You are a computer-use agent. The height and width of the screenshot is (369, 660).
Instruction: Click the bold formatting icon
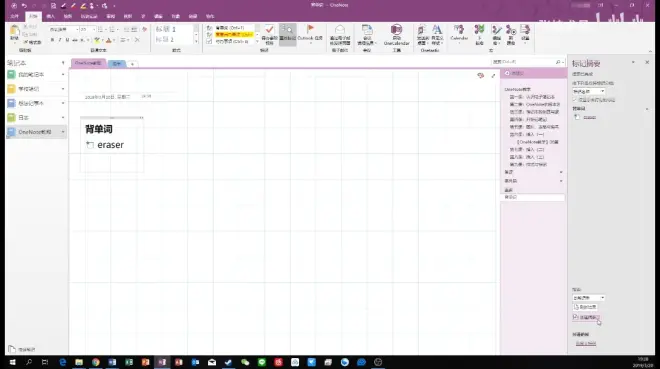pyautogui.click(x=52, y=40)
